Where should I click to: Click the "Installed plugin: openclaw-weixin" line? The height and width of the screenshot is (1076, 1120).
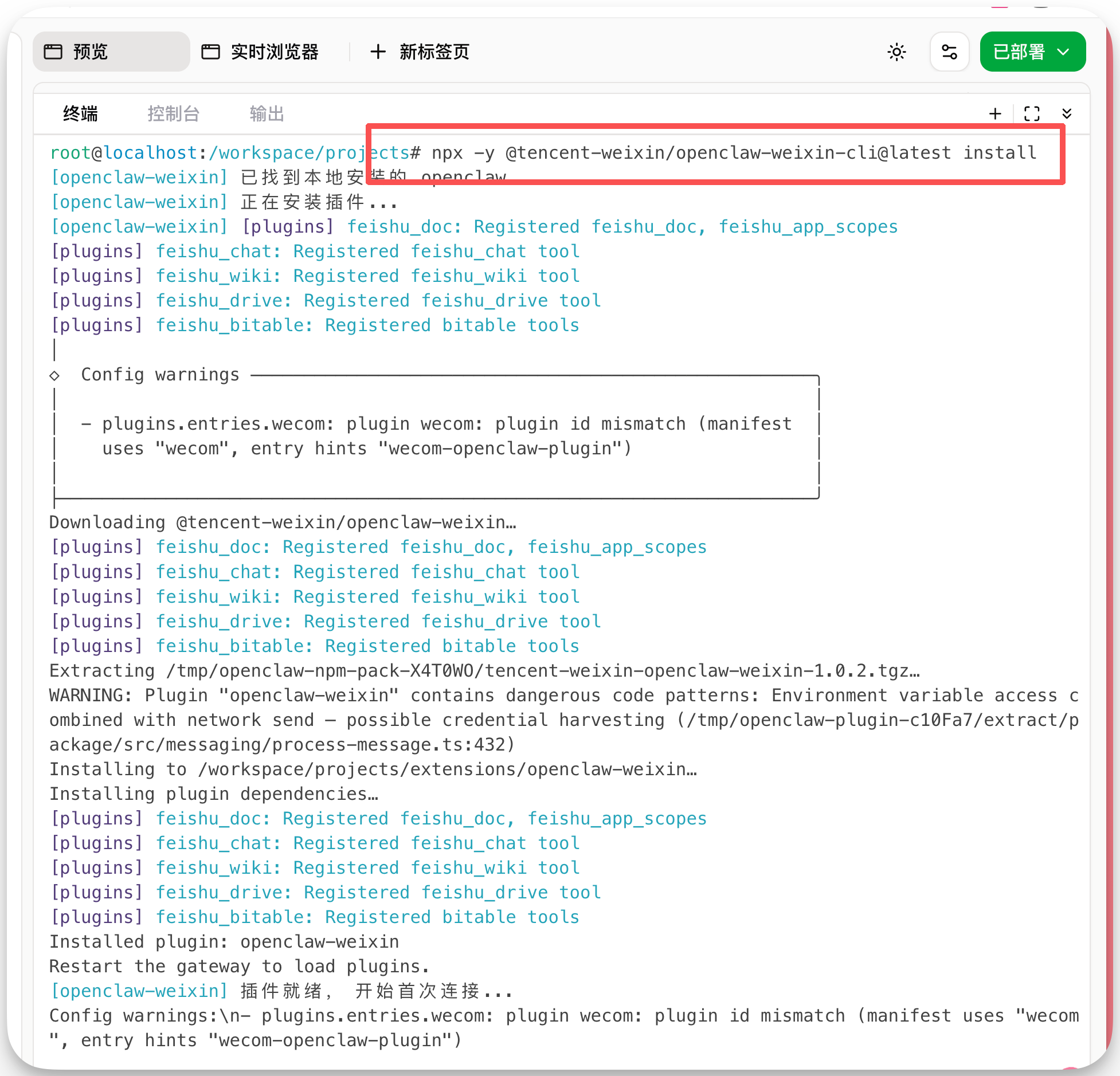click(x=224, y=942)
